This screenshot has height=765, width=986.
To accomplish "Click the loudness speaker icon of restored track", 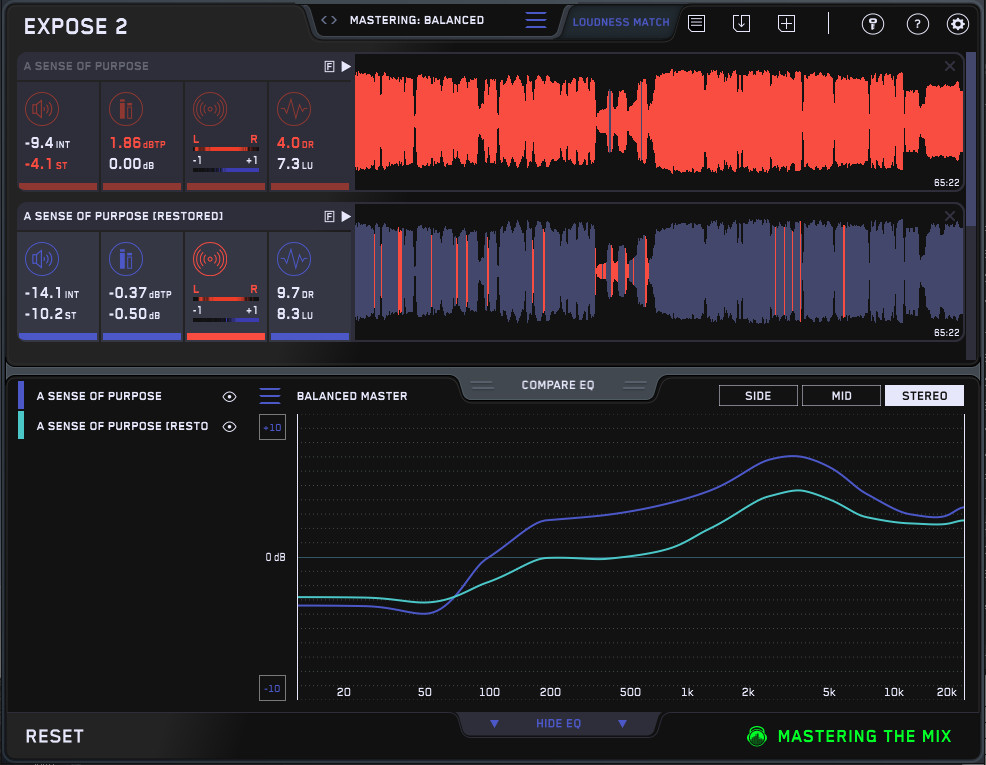I will point(41,259).
